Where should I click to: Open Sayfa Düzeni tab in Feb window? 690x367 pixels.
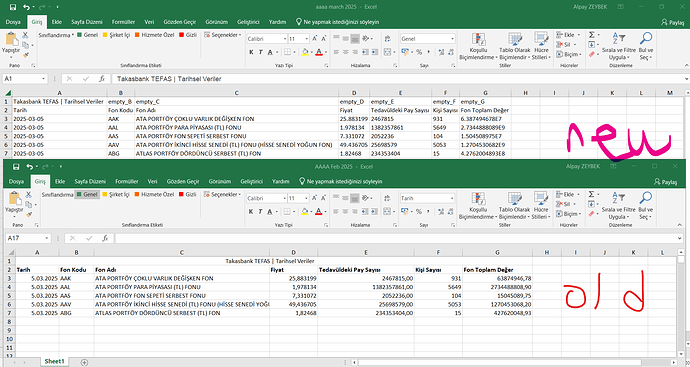pyautogui.click(x=90, y=181)
